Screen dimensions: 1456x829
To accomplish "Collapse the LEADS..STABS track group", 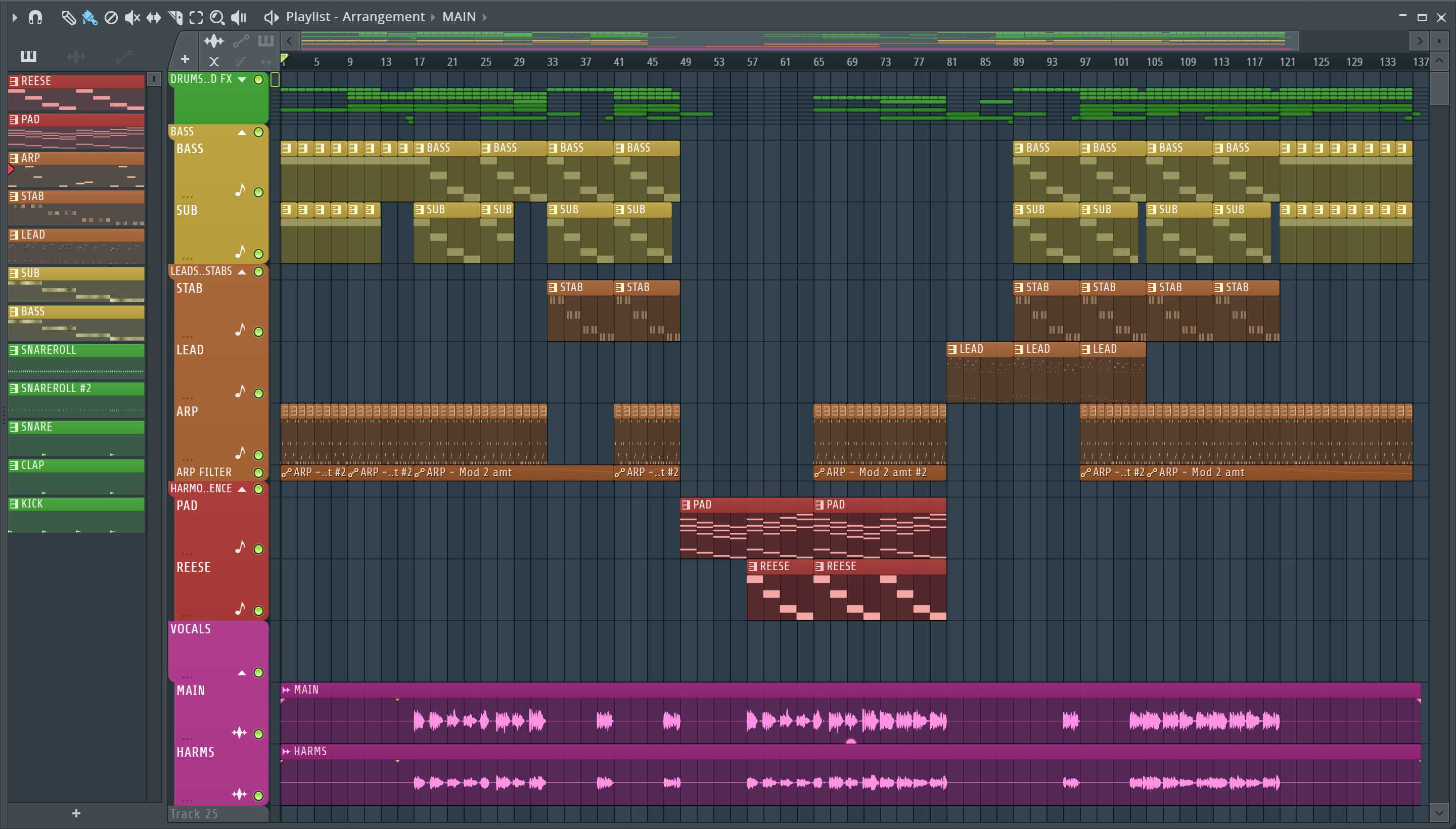I will pyautogui.click(x=242, y=272).
